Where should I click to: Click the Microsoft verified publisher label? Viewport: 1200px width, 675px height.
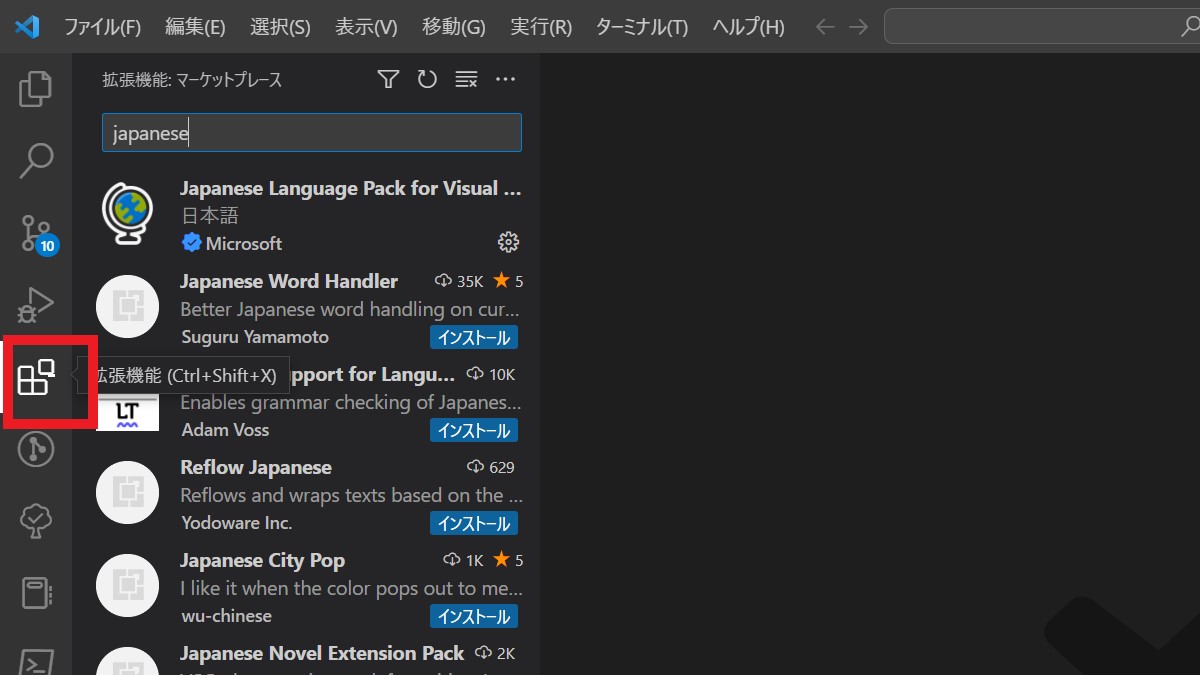click(232, 243)
